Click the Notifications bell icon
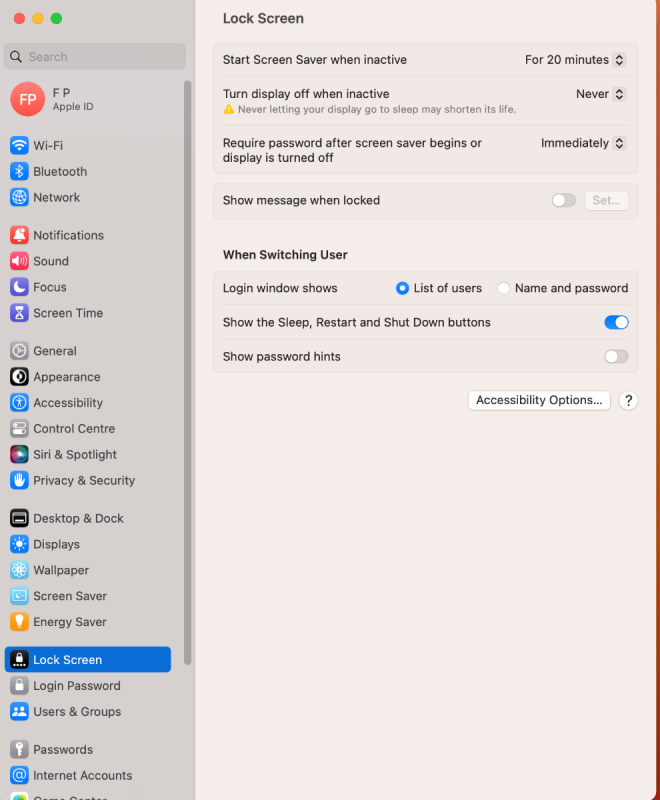 (19, 235)
